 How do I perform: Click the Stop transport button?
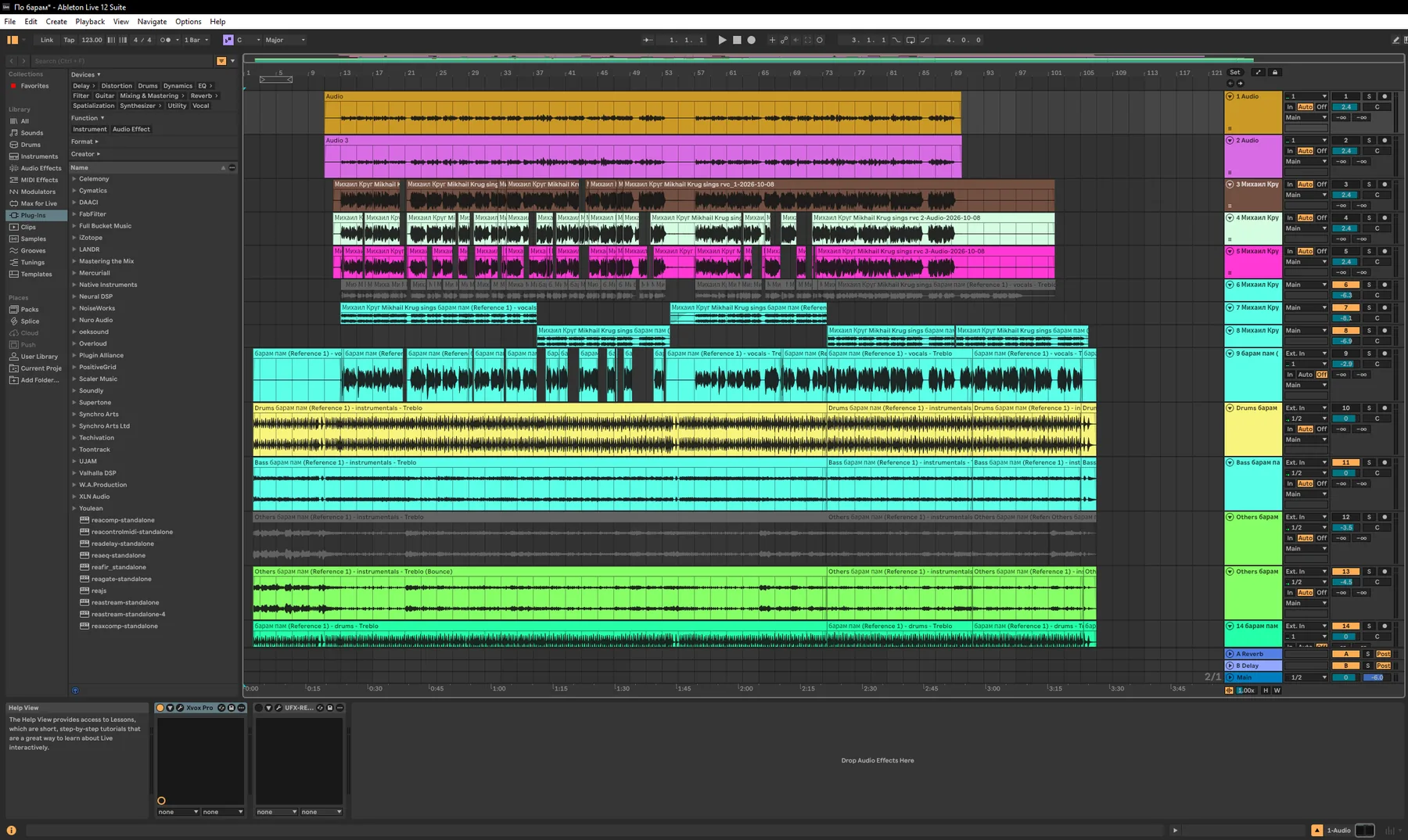coord(737,40)
